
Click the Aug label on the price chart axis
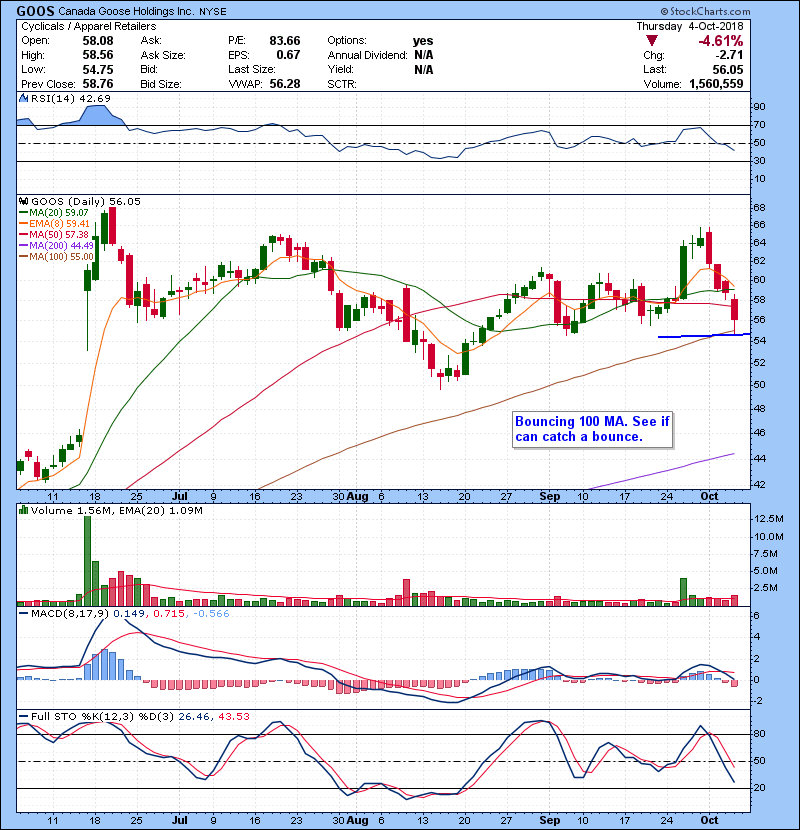(x=358, y=497)
